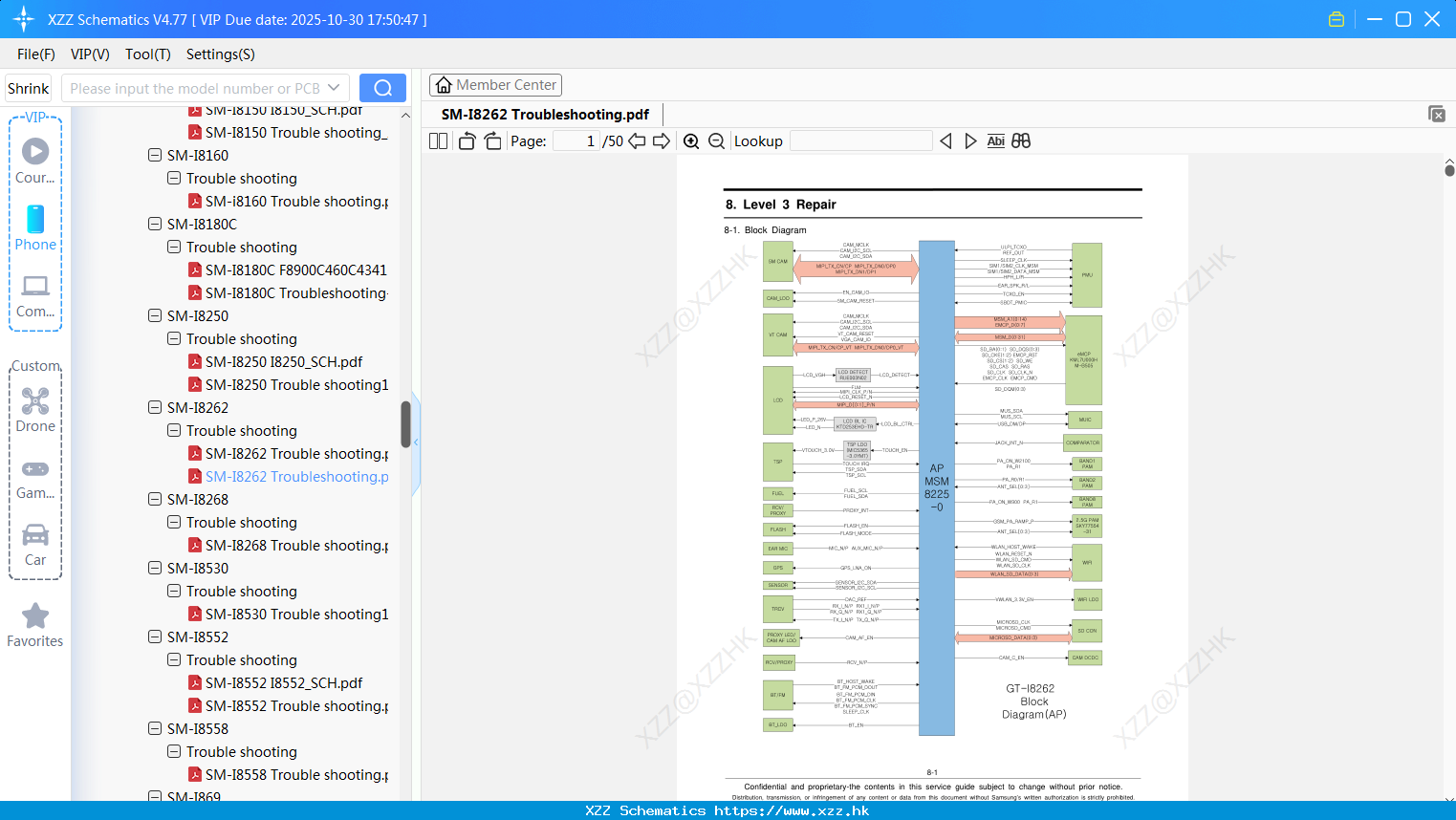Screen dimensions: 1456x820
Task: Find next lookup result
Action: pos(970,140)
